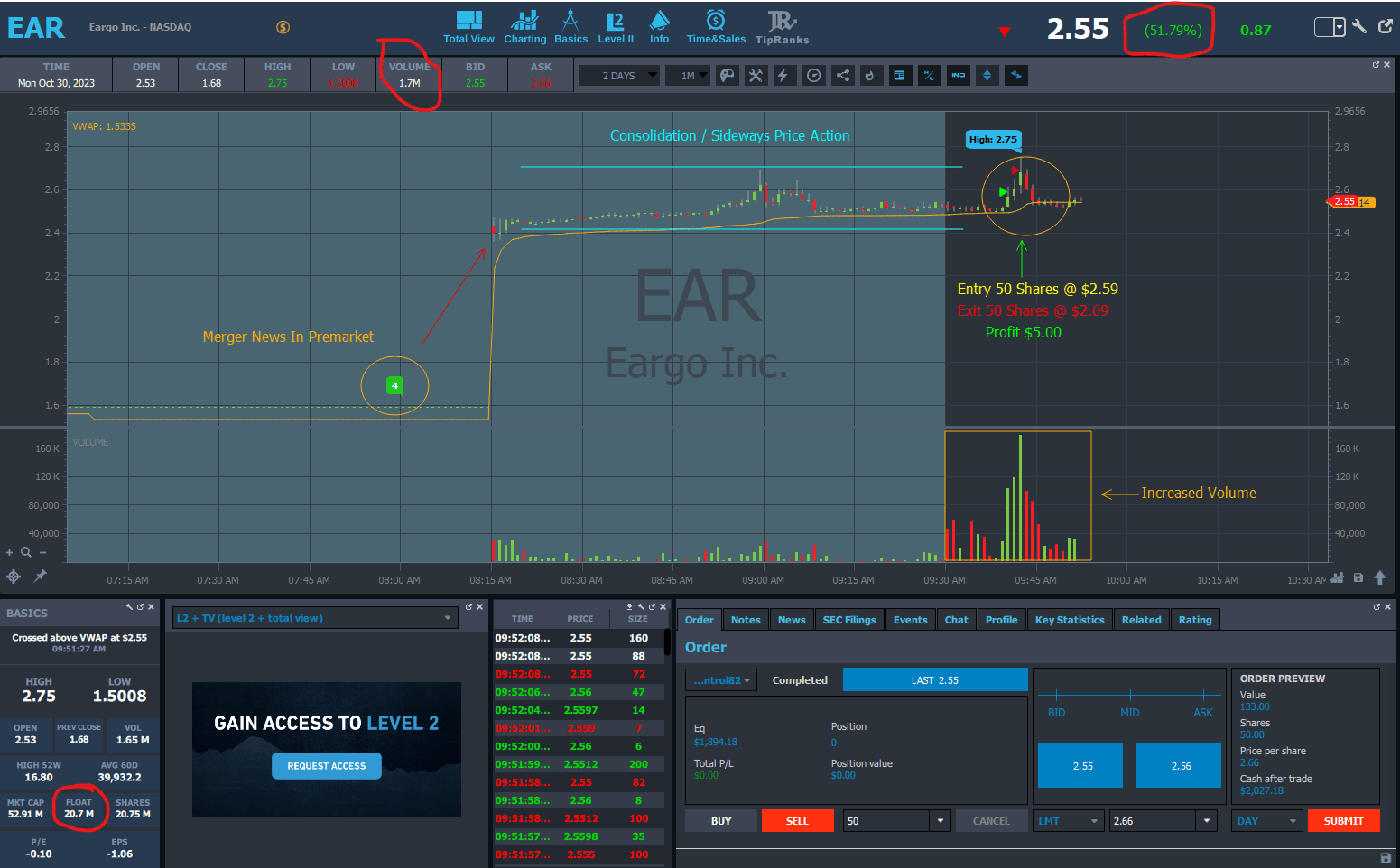Toggle the IND indicators button

point(959,76)
